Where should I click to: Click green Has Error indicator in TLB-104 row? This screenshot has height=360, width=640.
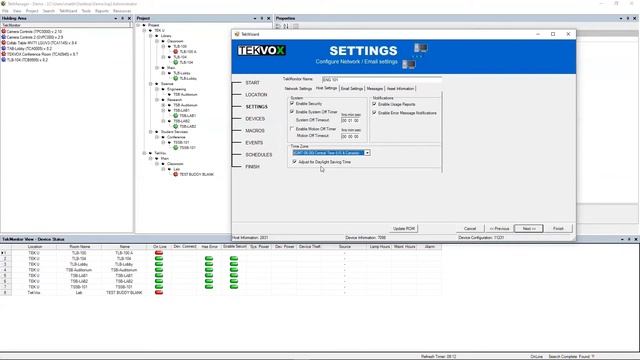tap(209, 259)
